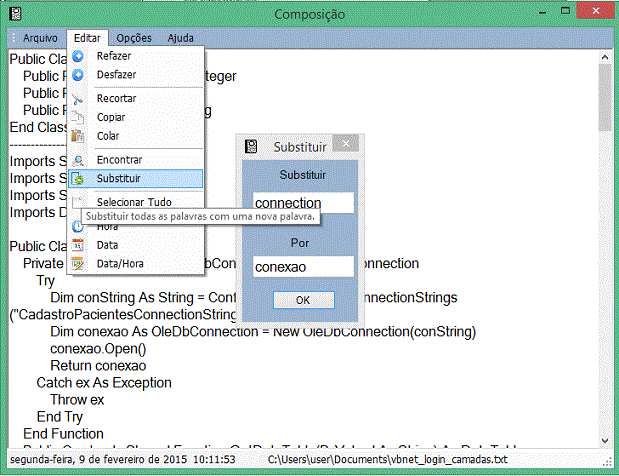Click the 'Throw ex' code line
The width and height of the screenshot is (619, 476).
click(77, 400)
